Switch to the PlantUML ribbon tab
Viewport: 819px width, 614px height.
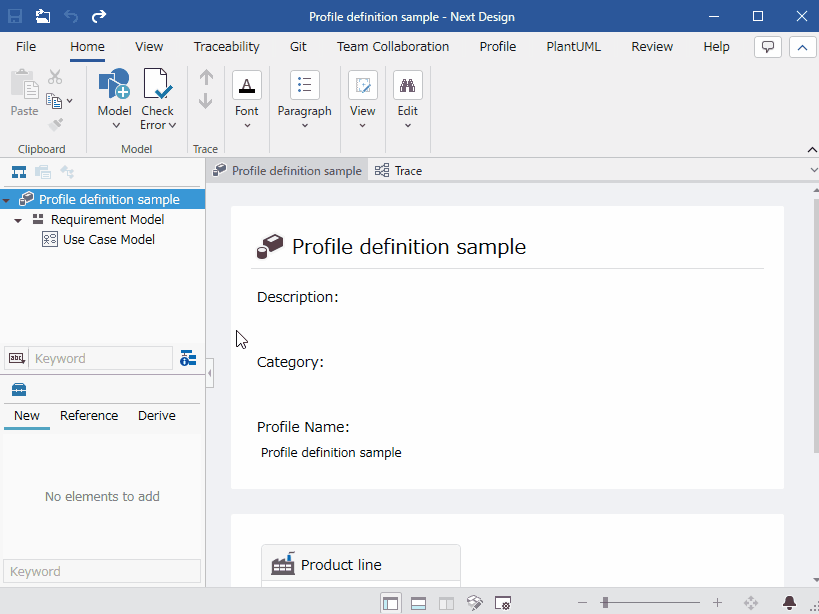coord(574,46)
